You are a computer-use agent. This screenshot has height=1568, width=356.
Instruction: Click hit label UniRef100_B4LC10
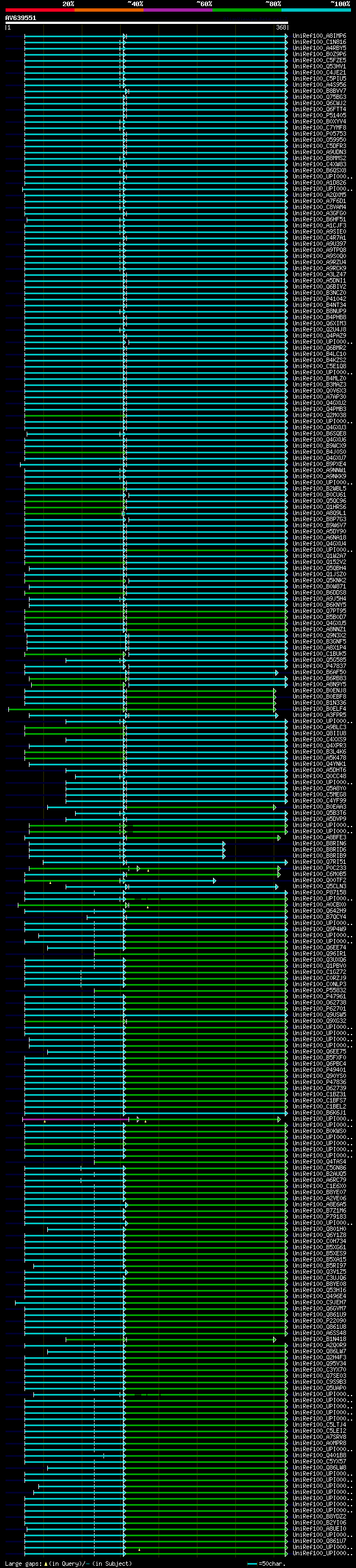(x=319, y=354)
